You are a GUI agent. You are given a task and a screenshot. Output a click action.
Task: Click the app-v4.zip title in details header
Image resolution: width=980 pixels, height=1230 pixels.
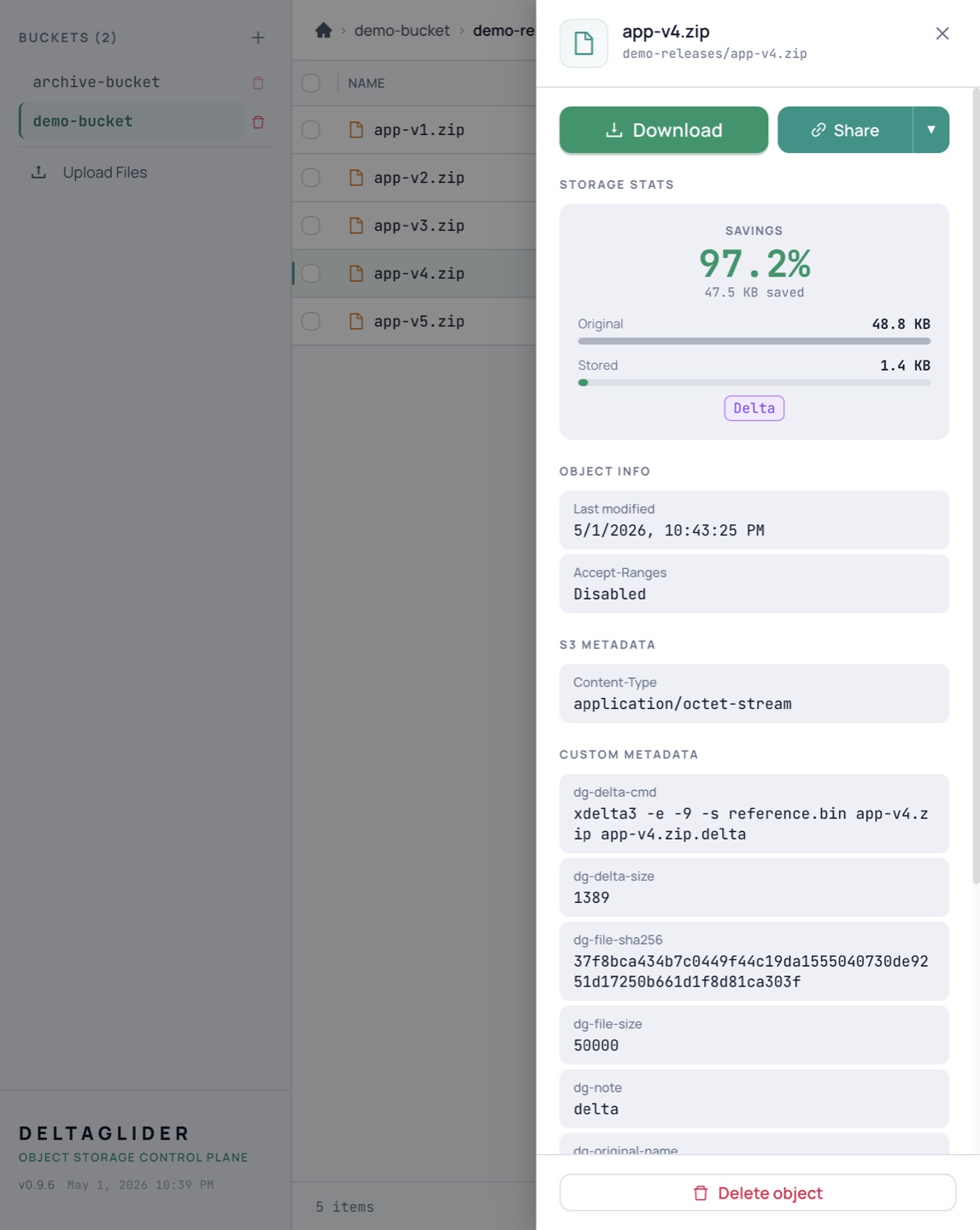(x=666, y=32)
